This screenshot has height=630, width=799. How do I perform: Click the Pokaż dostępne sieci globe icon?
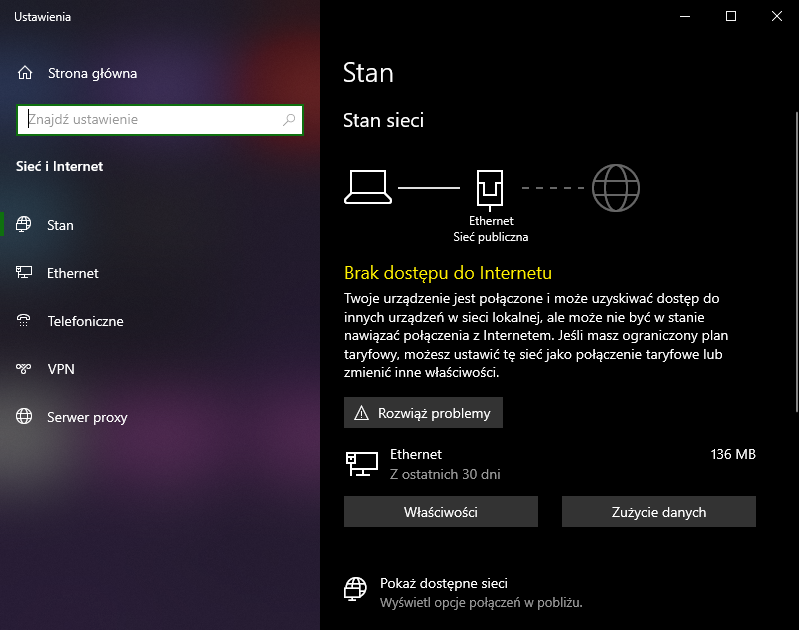click(x=355, y=589)
